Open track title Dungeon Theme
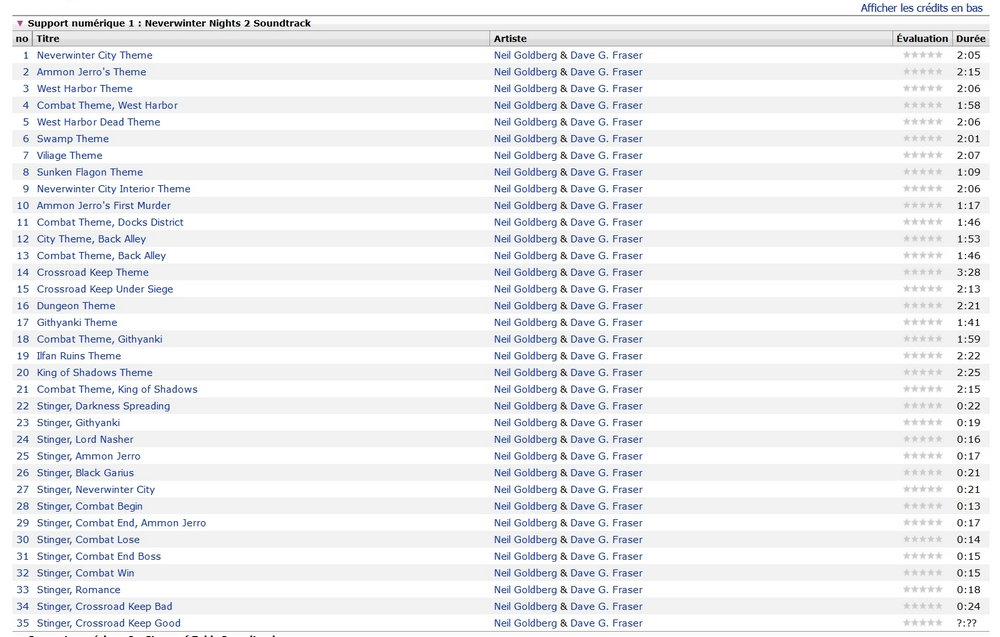Image resolution: width=1000 pixels, height=637 pixels. 76,305
